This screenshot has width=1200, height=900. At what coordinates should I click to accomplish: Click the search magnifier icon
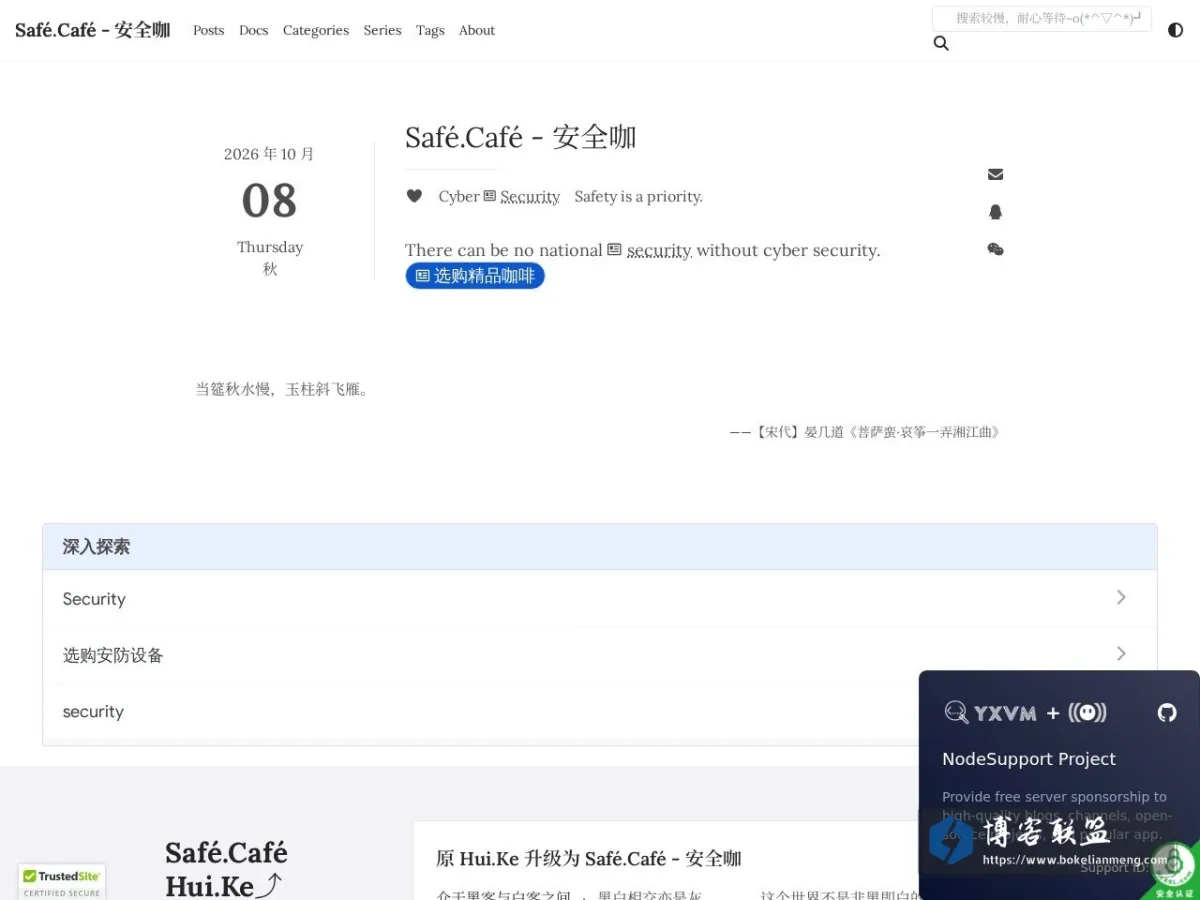[941, 43]
